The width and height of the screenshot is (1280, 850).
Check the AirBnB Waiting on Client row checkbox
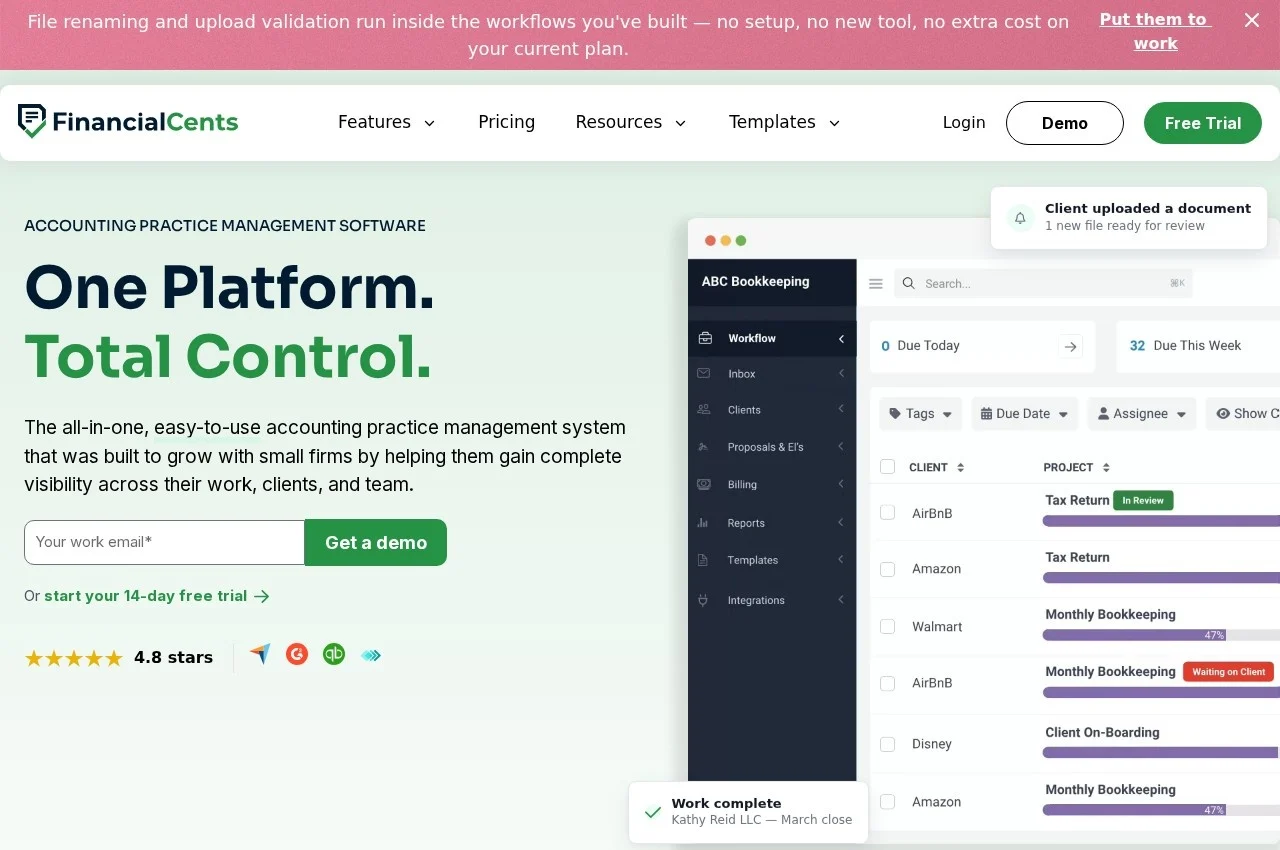[887, 683]
